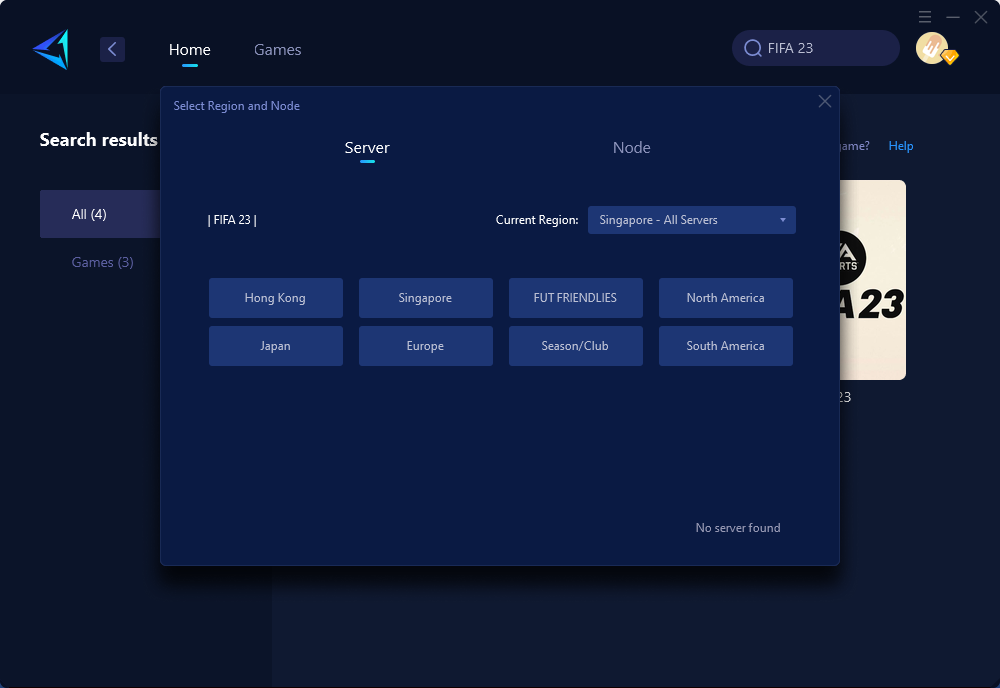This screenshot has height=688, width=1000.
Task: Select the All (4) results filter
Action: [100, 214]
